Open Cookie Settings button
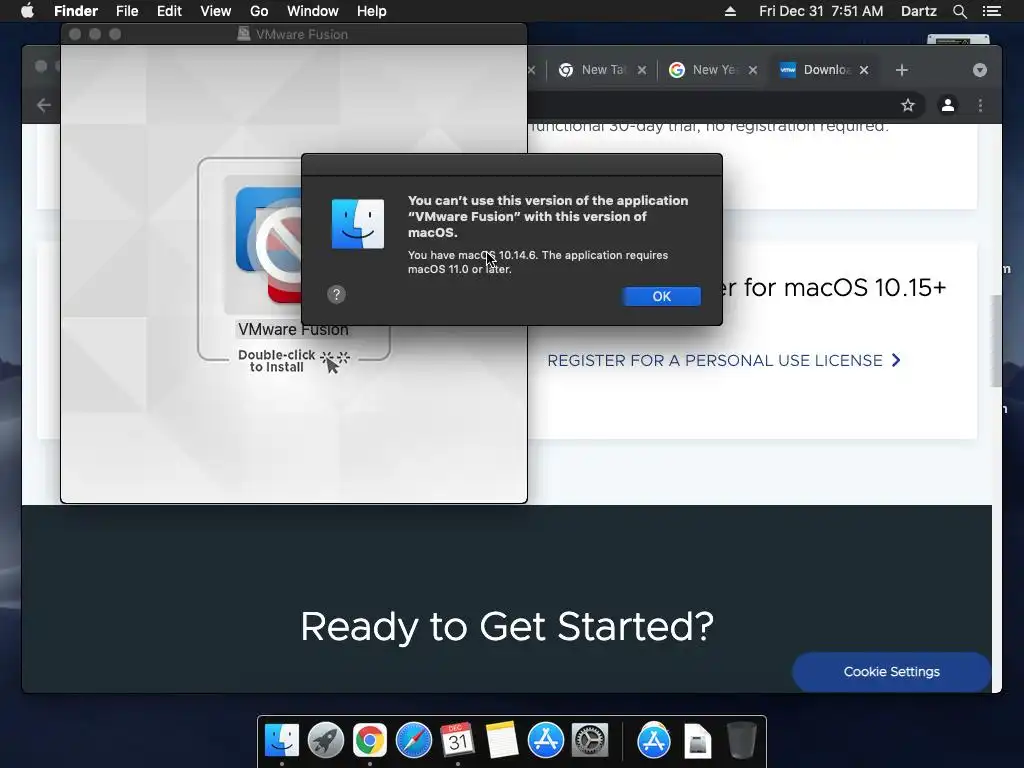The height and width of the screenshot is (768, 1024). 891,671
